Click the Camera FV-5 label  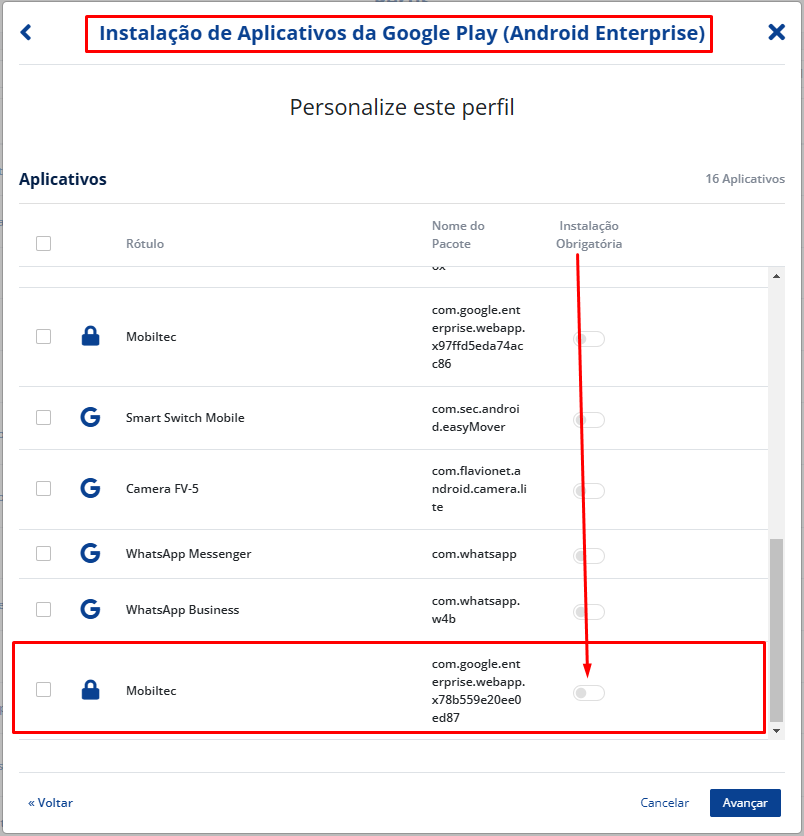point(162,488)
